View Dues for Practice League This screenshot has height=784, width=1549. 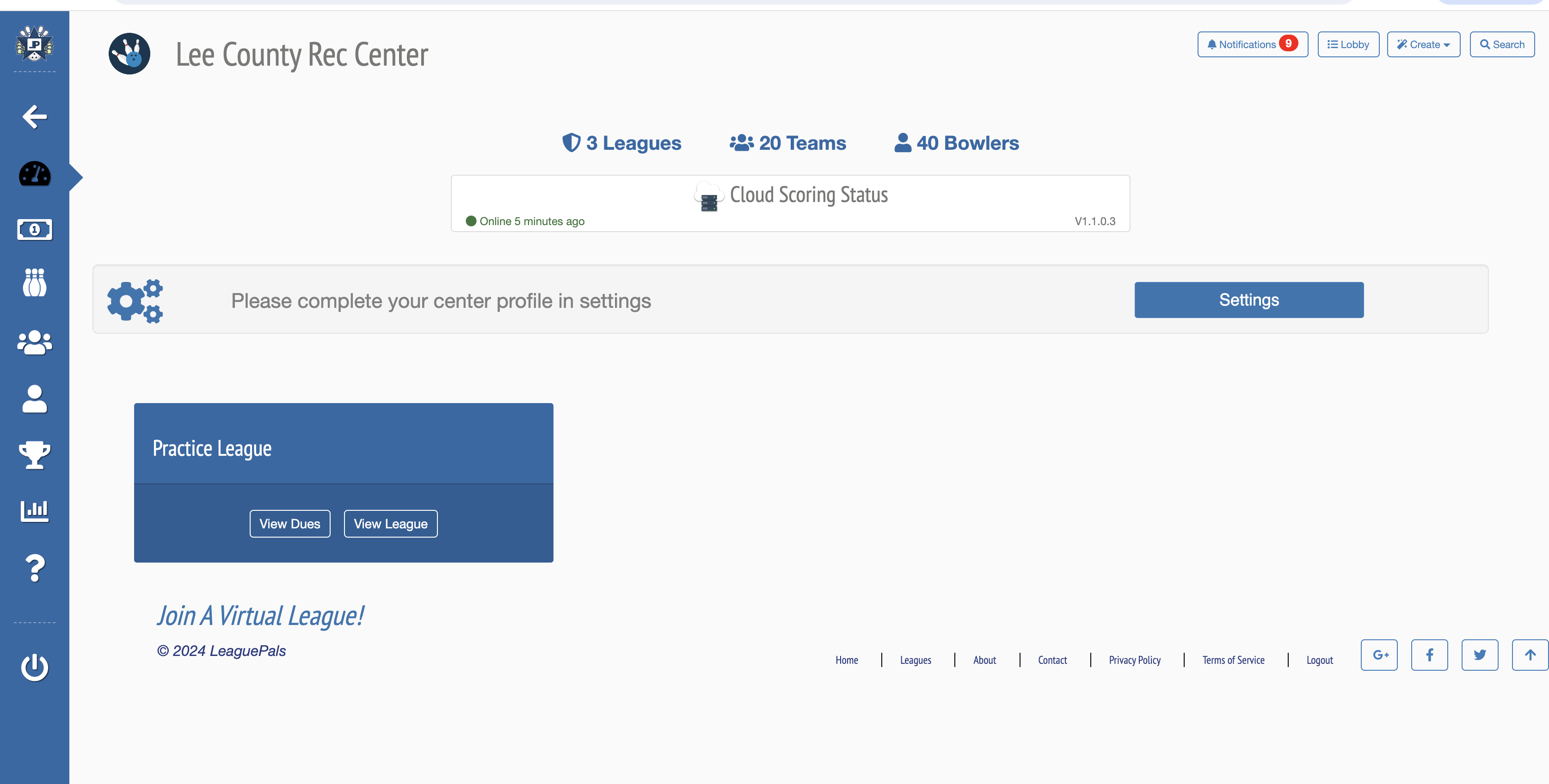(290, 524)
